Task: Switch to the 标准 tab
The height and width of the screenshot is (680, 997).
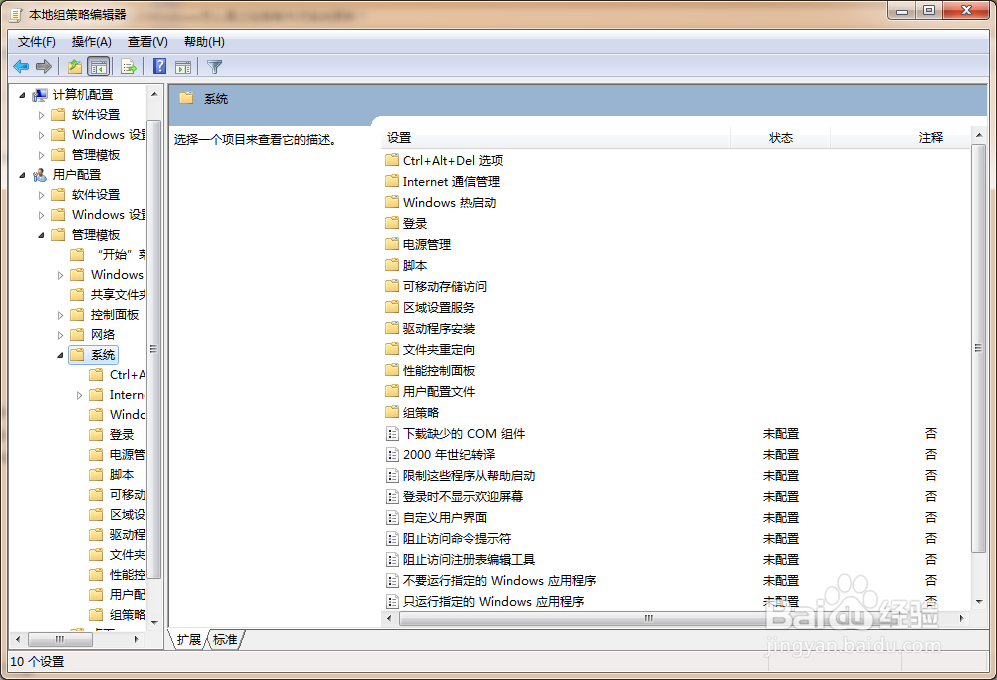Action: tap(222, 640)
